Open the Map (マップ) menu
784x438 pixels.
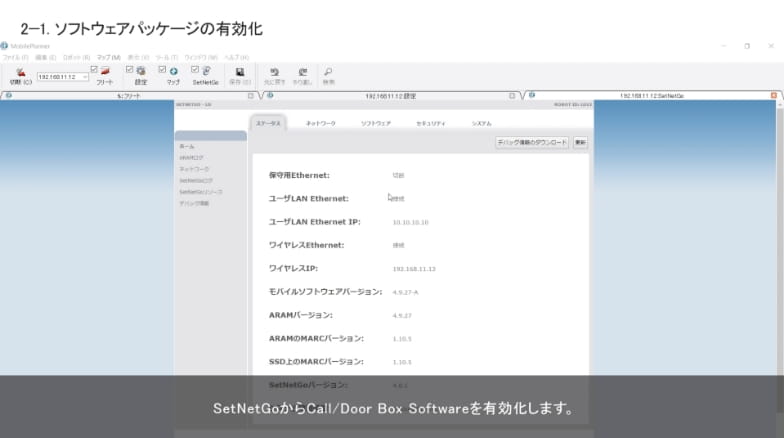(108, 58)
